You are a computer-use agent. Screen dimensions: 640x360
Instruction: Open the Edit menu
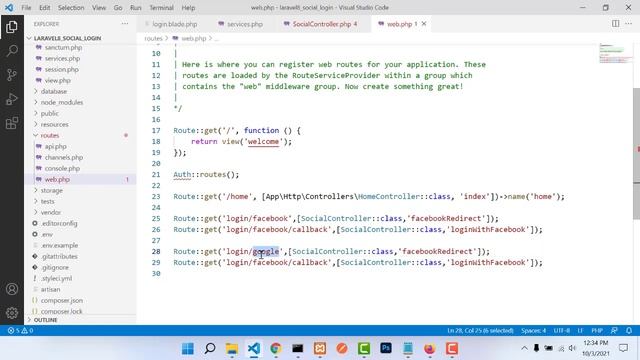(44, 7)
